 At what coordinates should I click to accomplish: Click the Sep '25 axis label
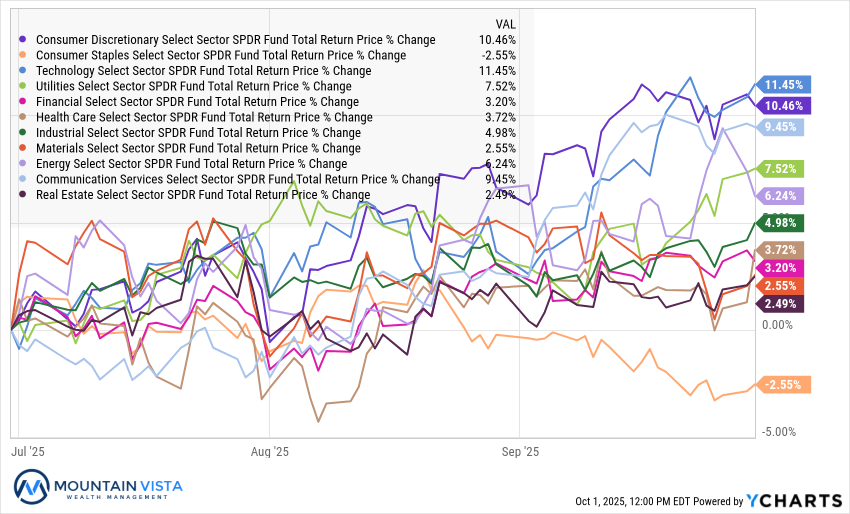coord(520,451)
